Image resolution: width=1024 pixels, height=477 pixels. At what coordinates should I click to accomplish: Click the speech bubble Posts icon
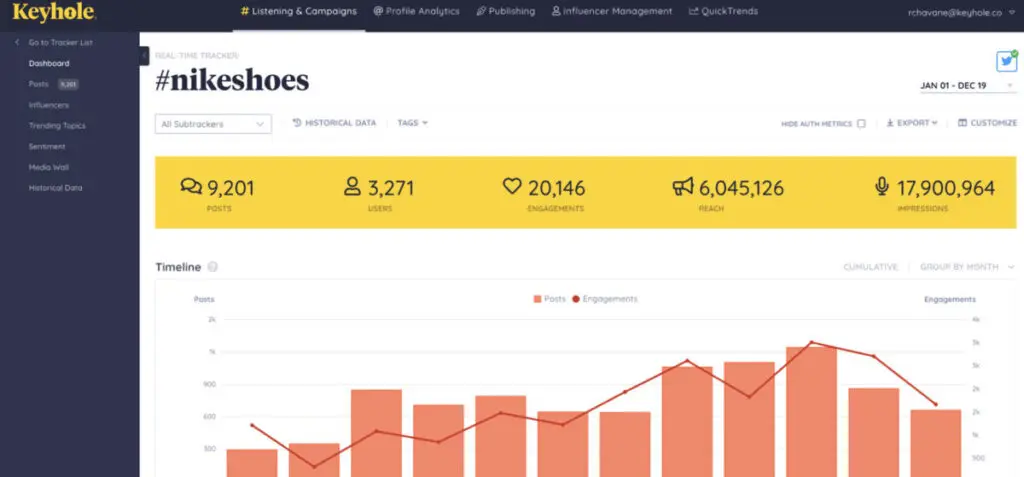pyautogui.click(x=190, y=186)
